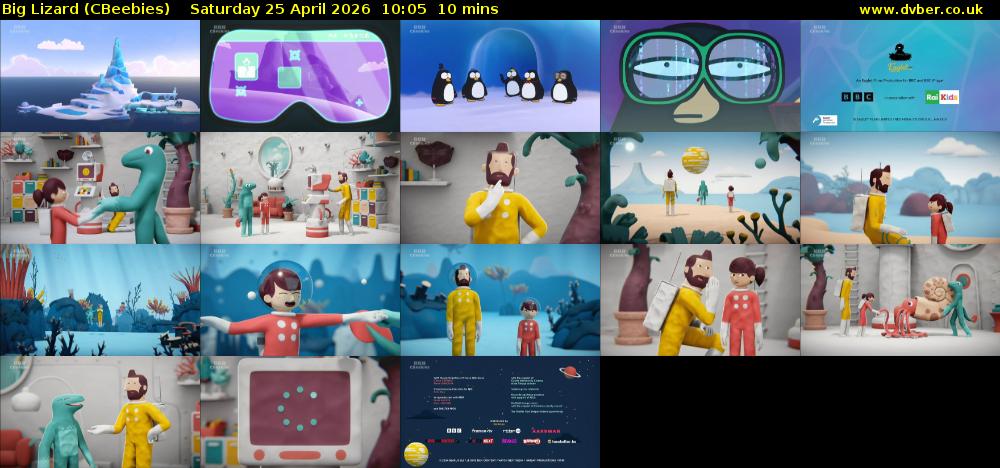
Task: Select the dark blue end credits thumbnail
Action: (x=500, y=412)
